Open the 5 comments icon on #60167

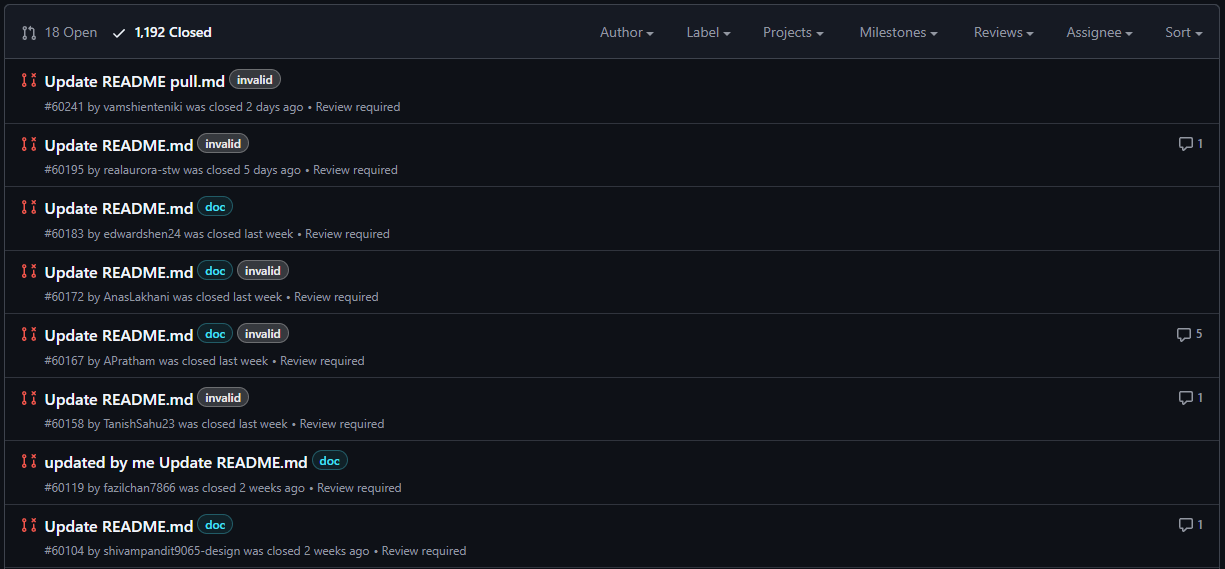1184,334
